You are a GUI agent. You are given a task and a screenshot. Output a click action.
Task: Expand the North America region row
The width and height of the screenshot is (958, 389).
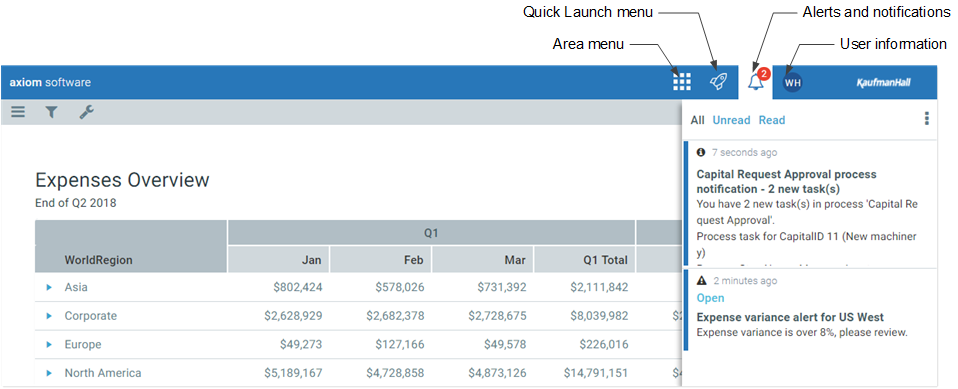tap(49, 373)
